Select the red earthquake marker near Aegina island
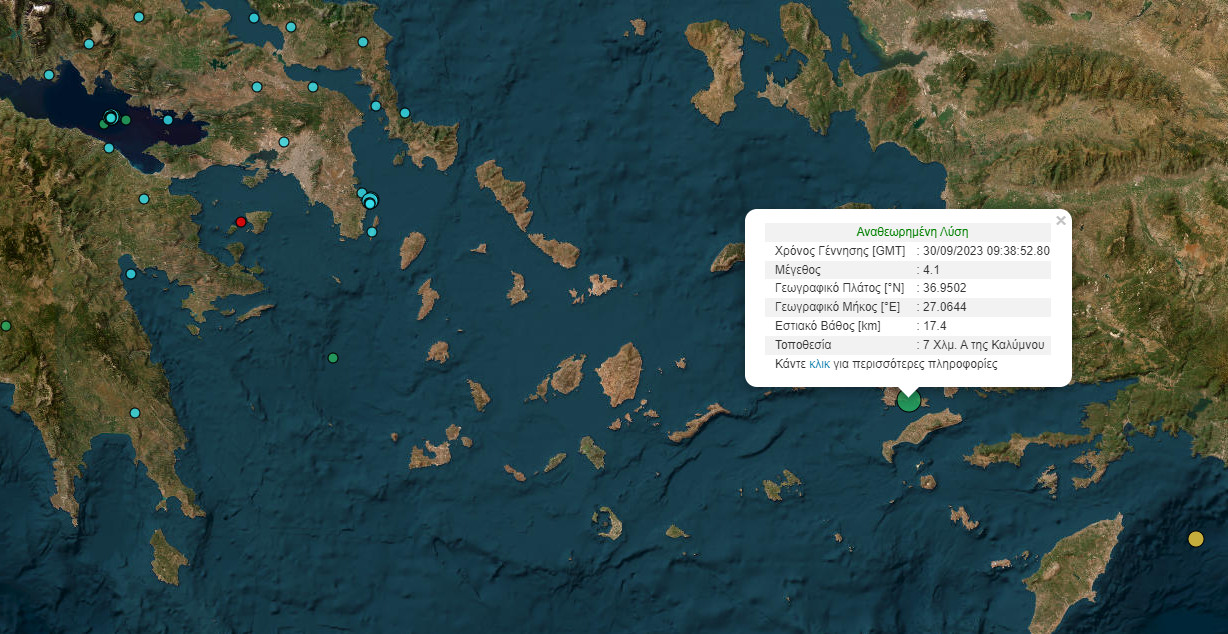Screen dimensions: 1228x634 pos(240,221)
